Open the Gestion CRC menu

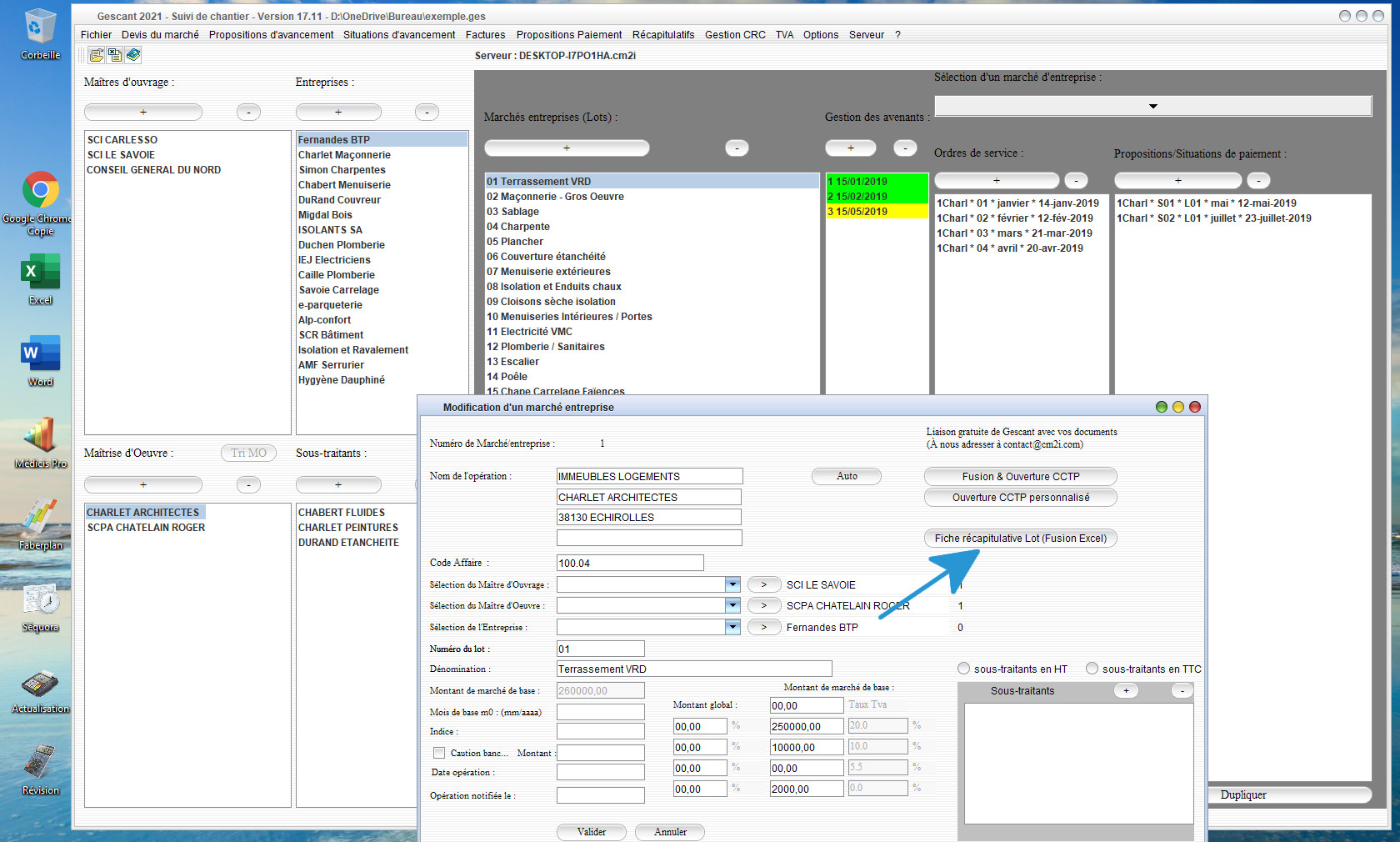735,35
